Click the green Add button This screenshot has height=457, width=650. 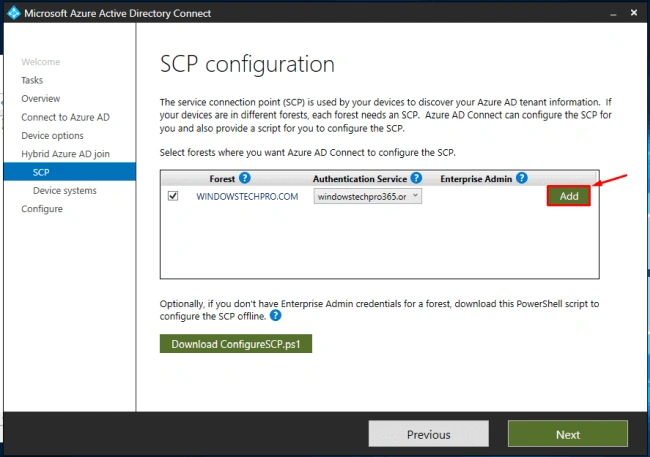569,196
